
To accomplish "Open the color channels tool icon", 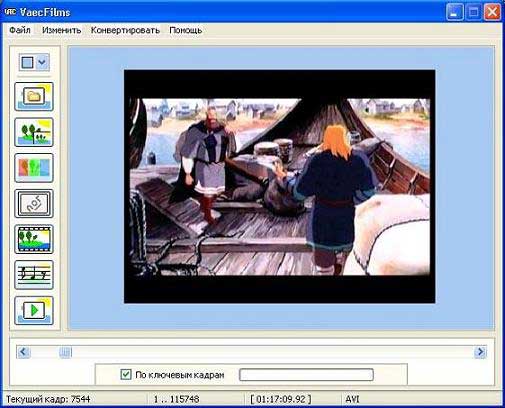I will tap(34, 168).
